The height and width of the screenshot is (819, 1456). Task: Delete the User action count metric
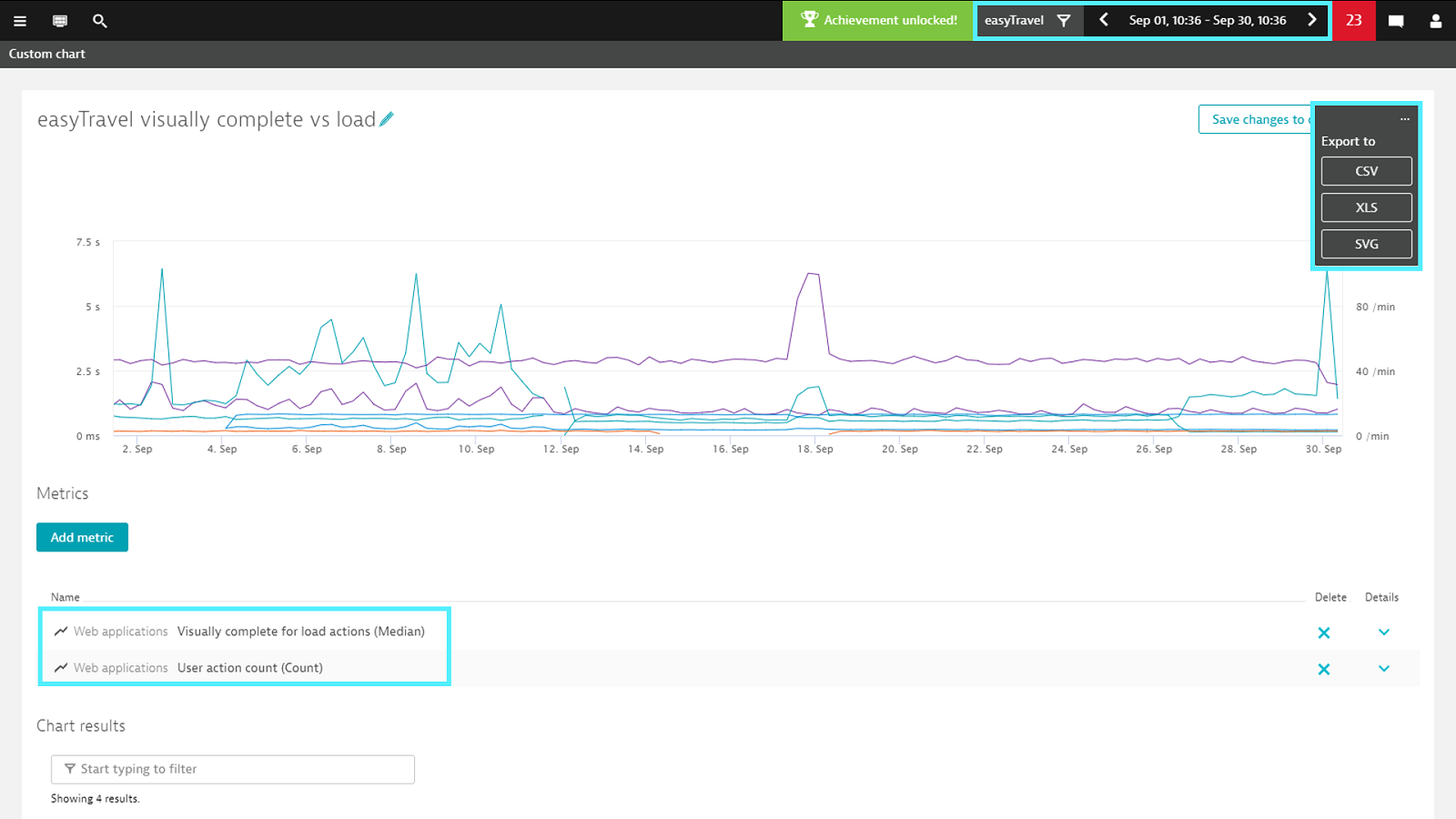point(1324,669)
